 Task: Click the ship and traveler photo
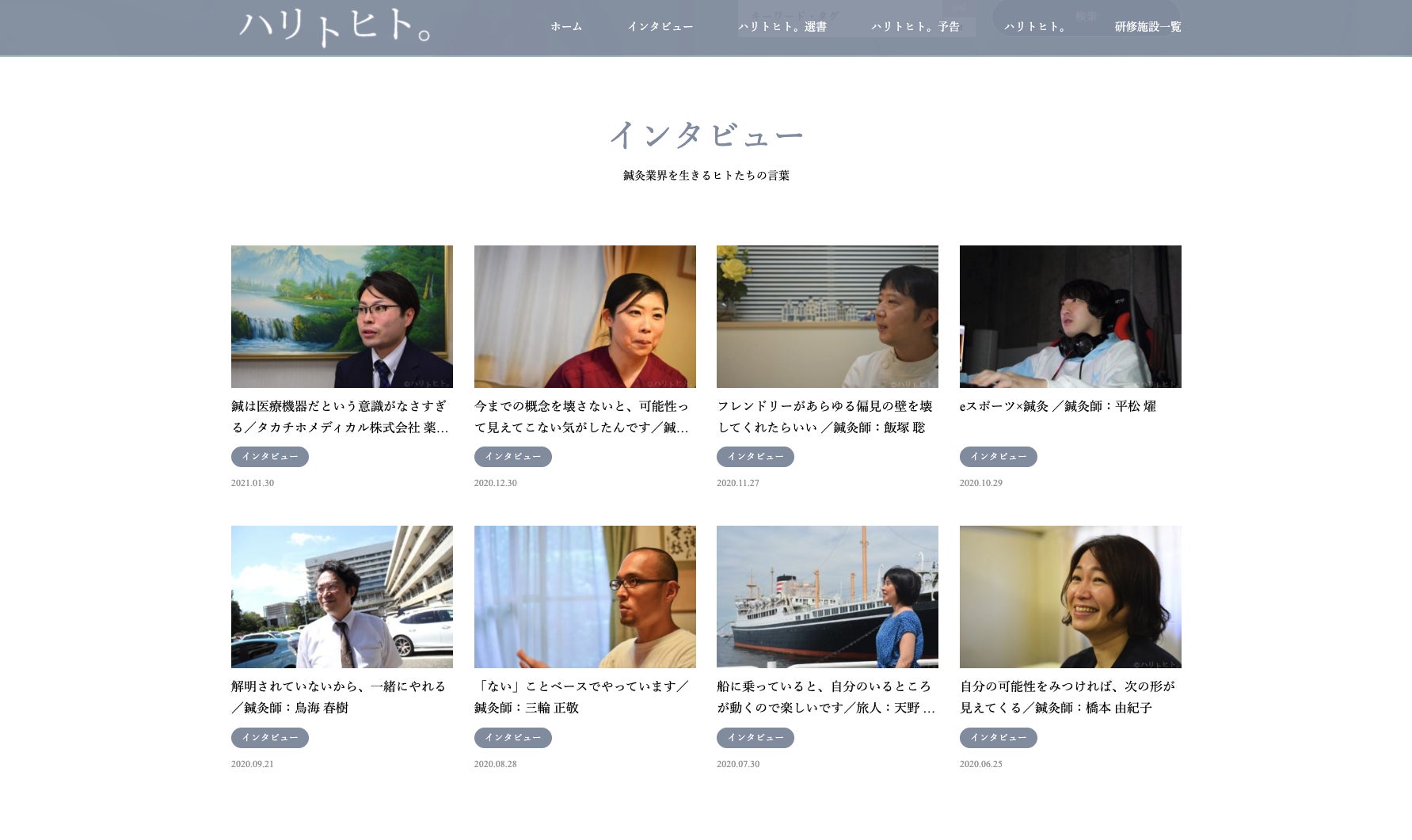point(827,597)
